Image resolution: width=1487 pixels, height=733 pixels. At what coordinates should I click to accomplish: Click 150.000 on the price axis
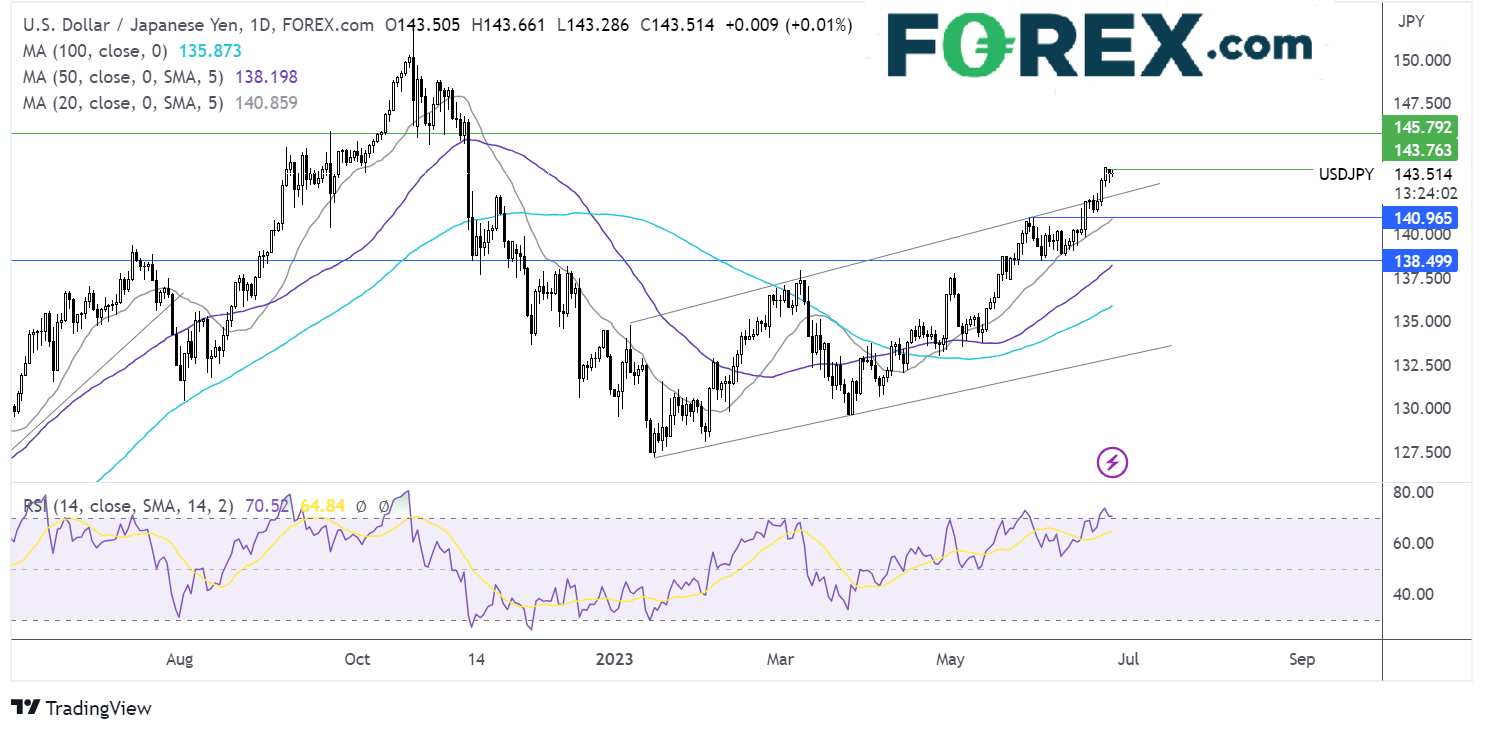[1423, 61]
